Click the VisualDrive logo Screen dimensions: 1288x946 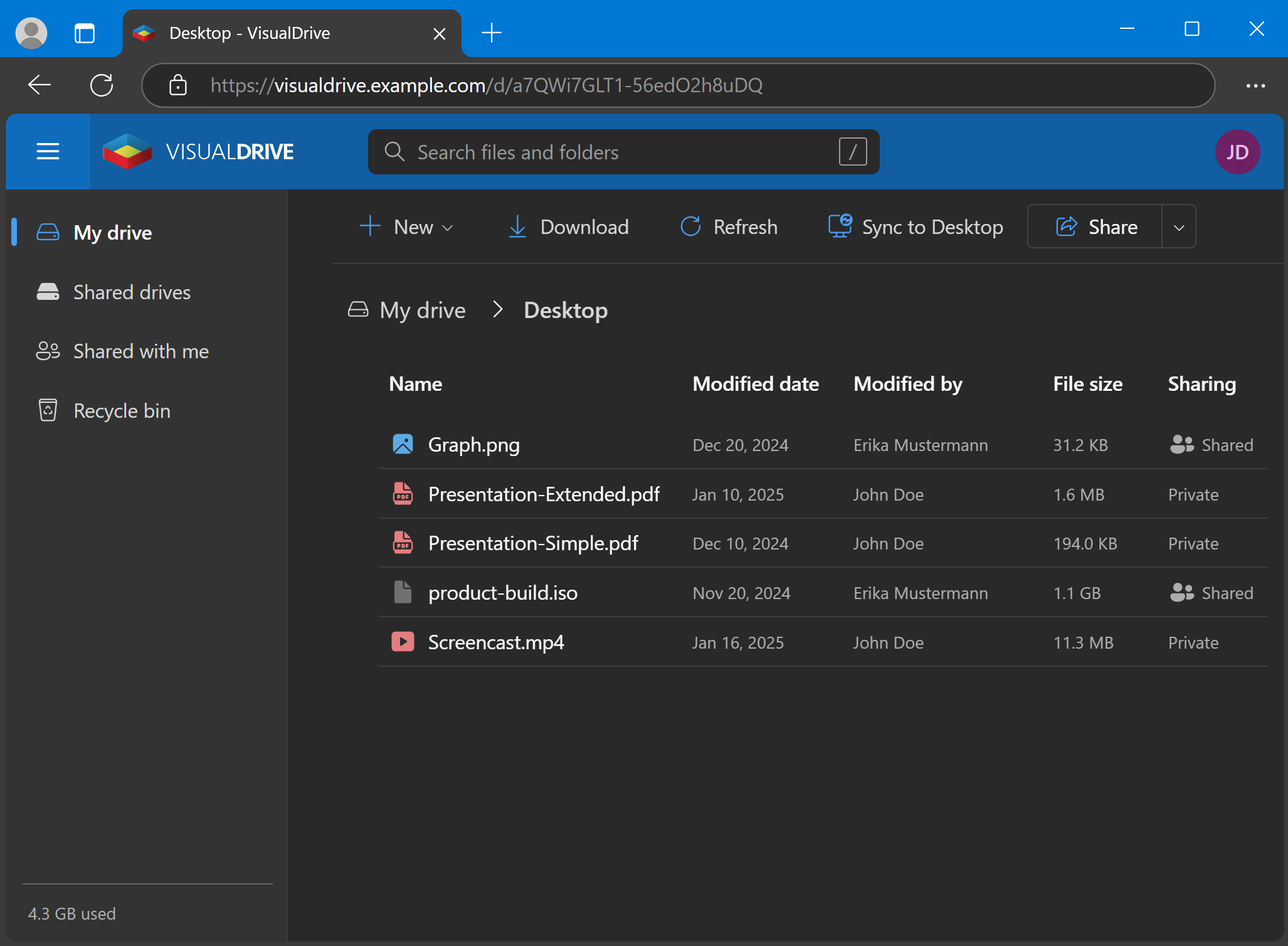click(x=128, y=151)
